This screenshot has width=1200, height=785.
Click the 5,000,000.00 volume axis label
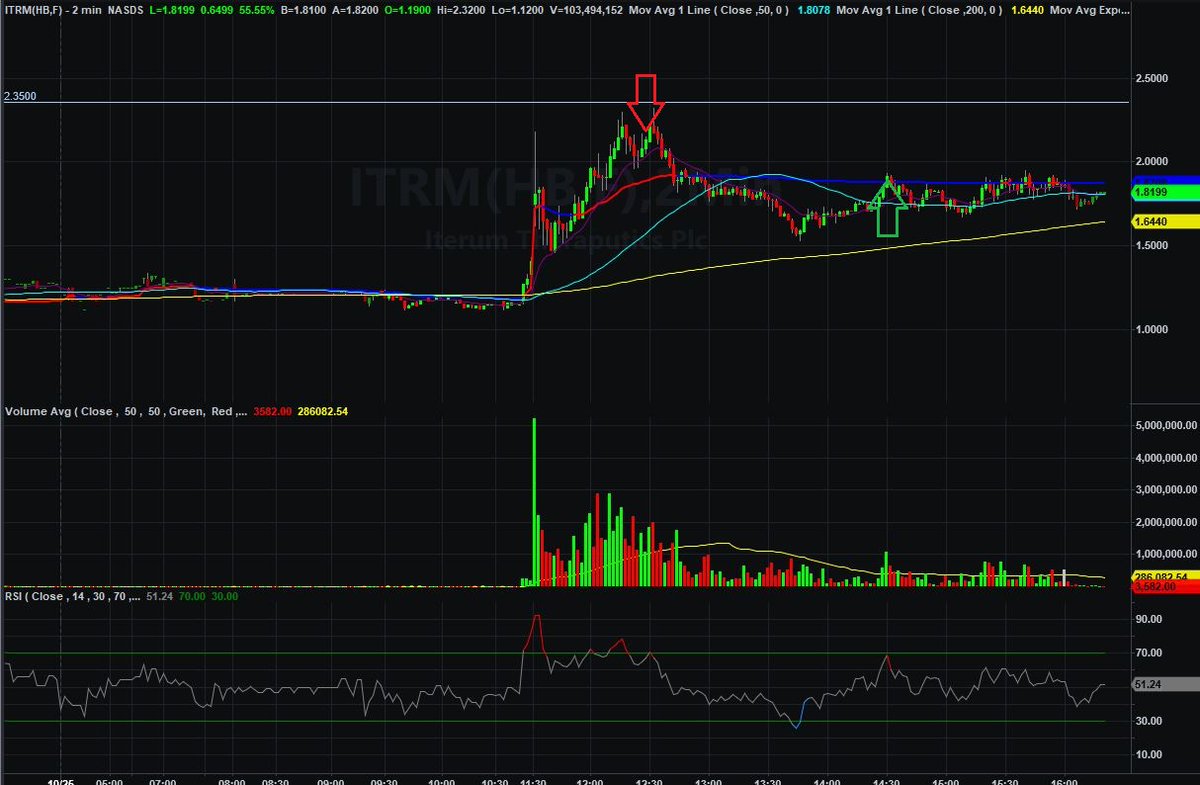click(x=1167, y=425)
